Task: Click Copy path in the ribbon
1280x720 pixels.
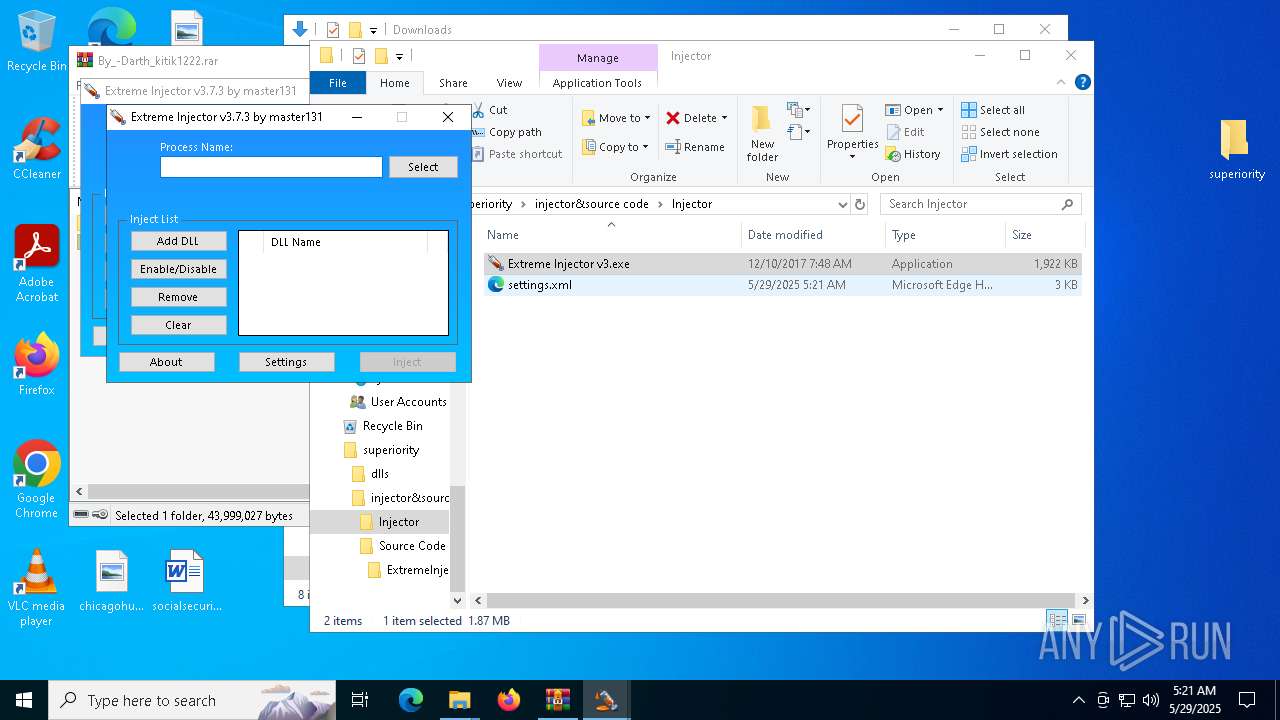Action: pos(515,132)
